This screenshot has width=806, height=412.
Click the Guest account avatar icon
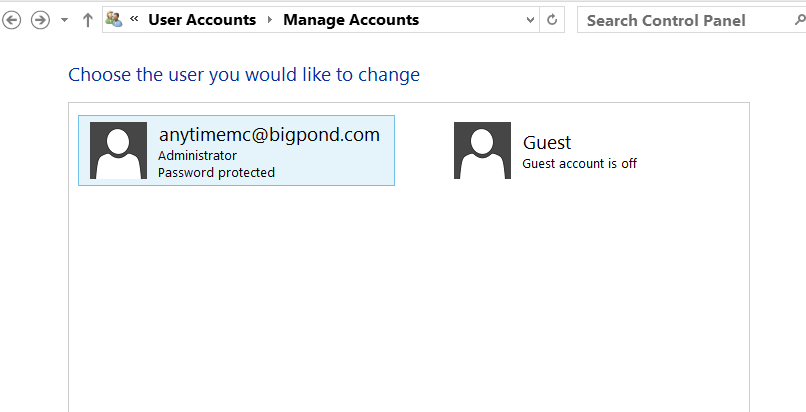[482, 151]
